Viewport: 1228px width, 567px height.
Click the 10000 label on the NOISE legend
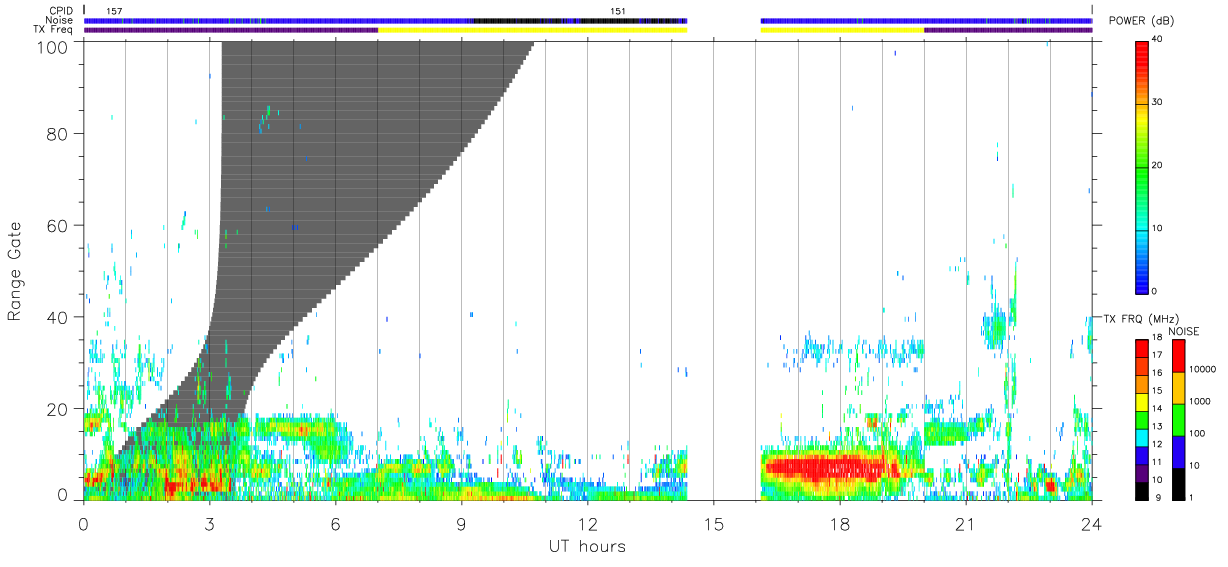pyautogui.click(x=1202, y=369)
